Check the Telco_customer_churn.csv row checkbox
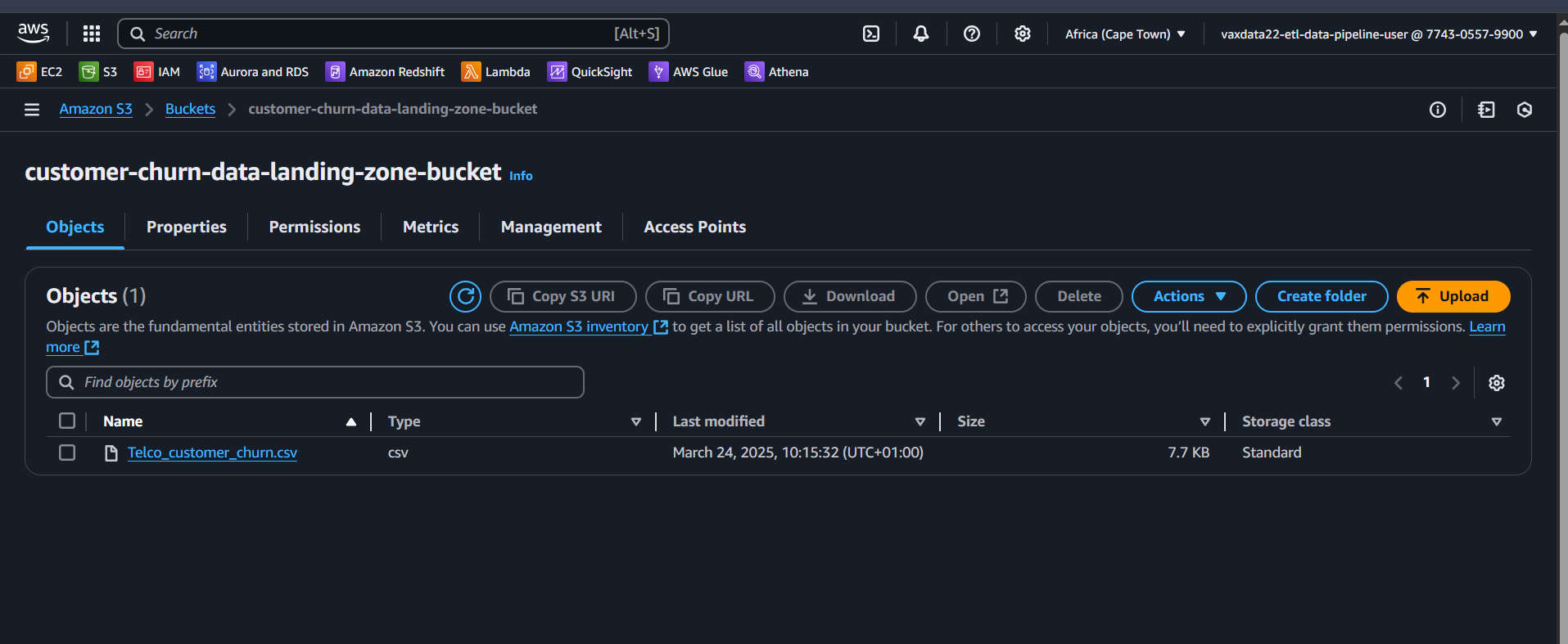This screenshot has width=1568, height=644. pyautogui.click(x=67, y=453)
